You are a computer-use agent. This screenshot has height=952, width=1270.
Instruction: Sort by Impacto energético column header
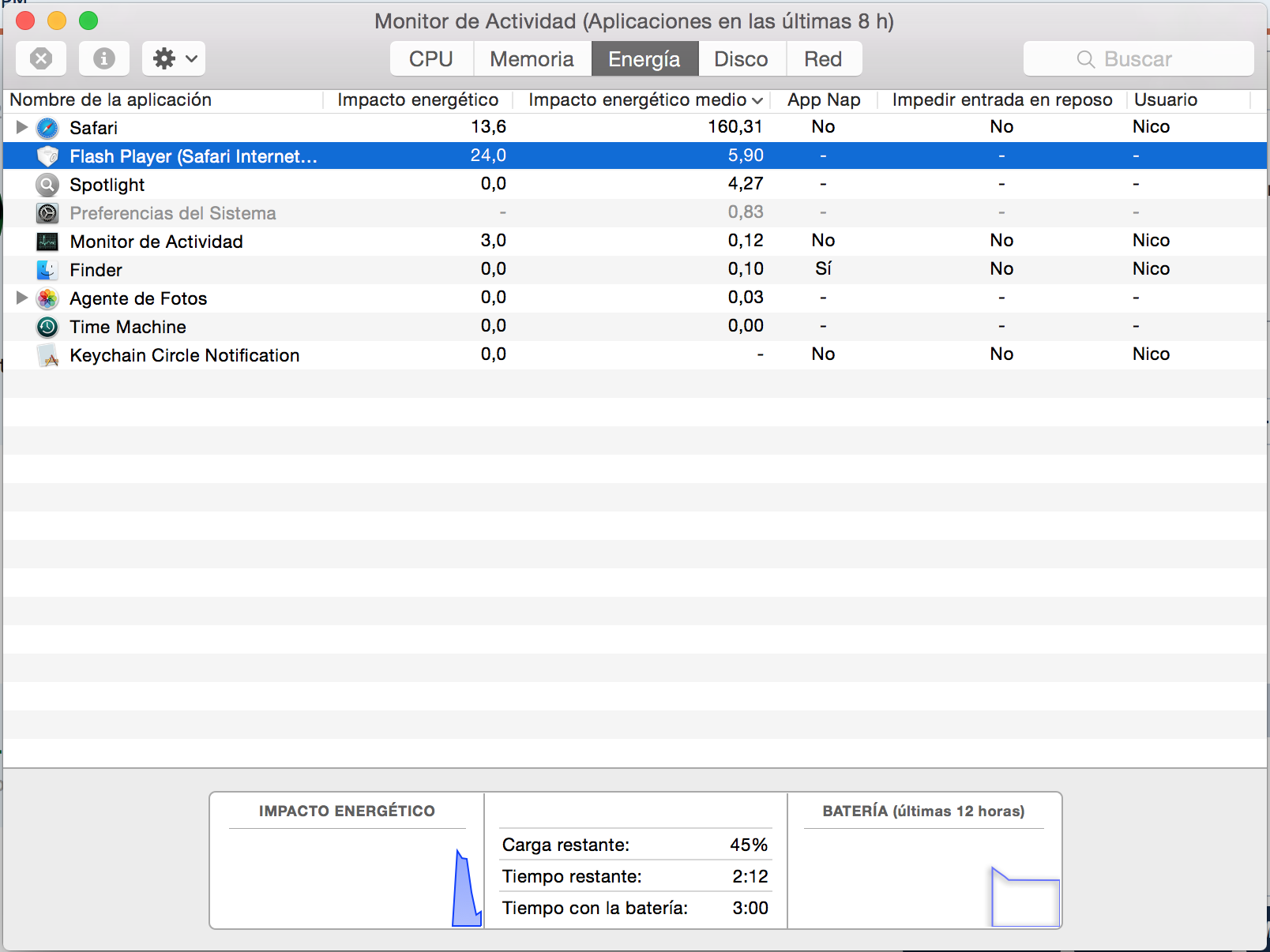point(418,99)
